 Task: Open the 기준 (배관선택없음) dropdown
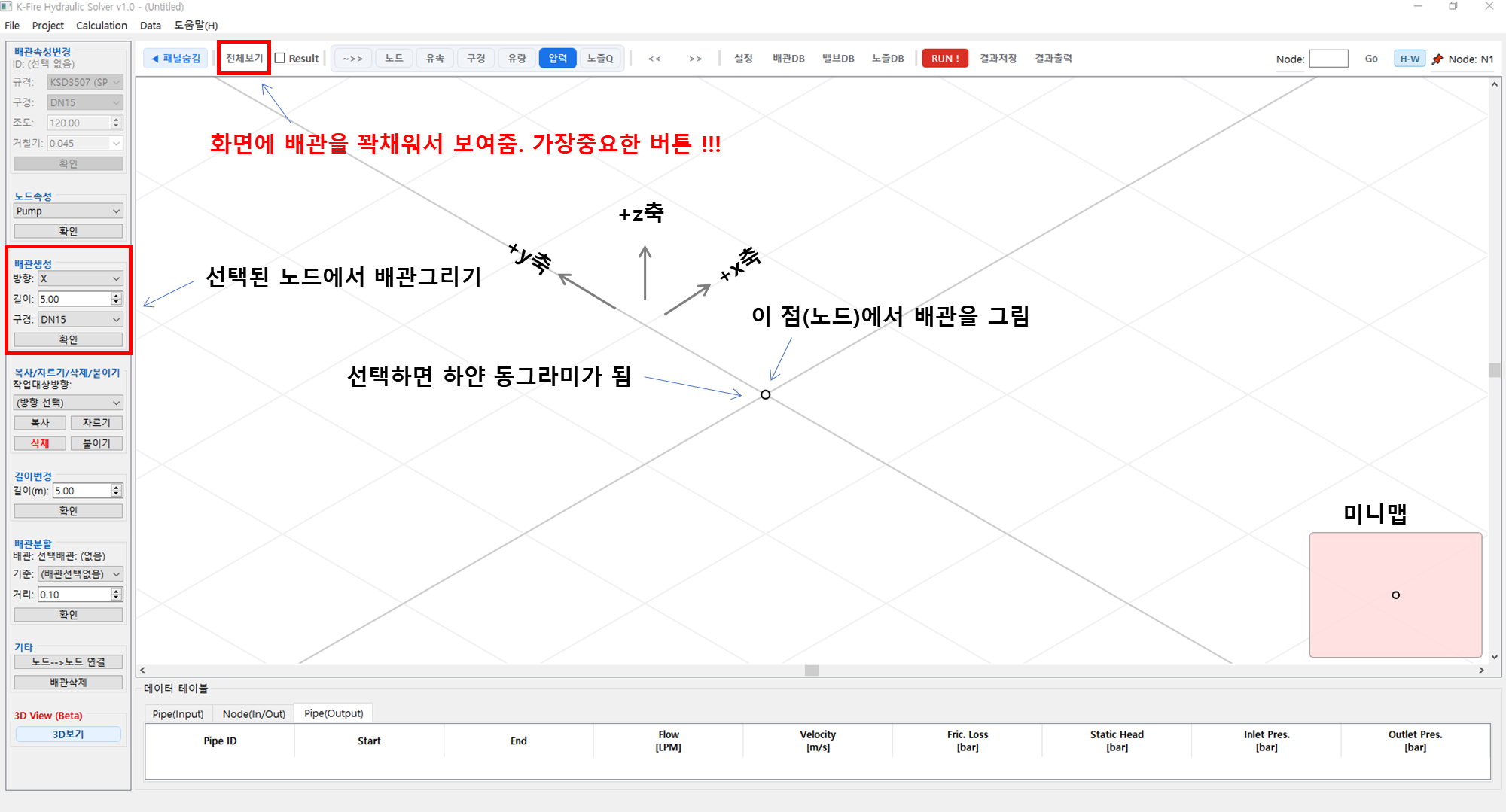pos(80,574)
